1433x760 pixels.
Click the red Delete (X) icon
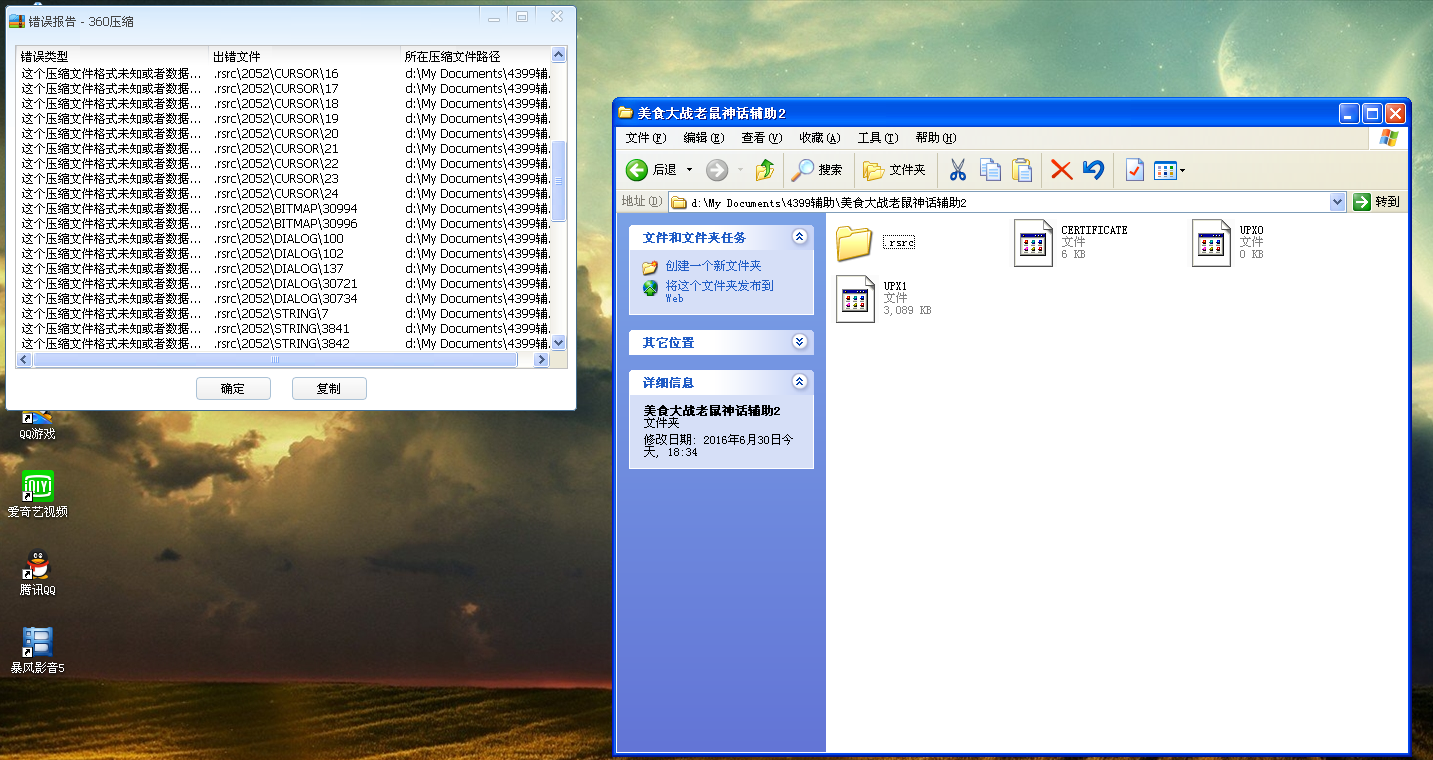click(1060, 170)
